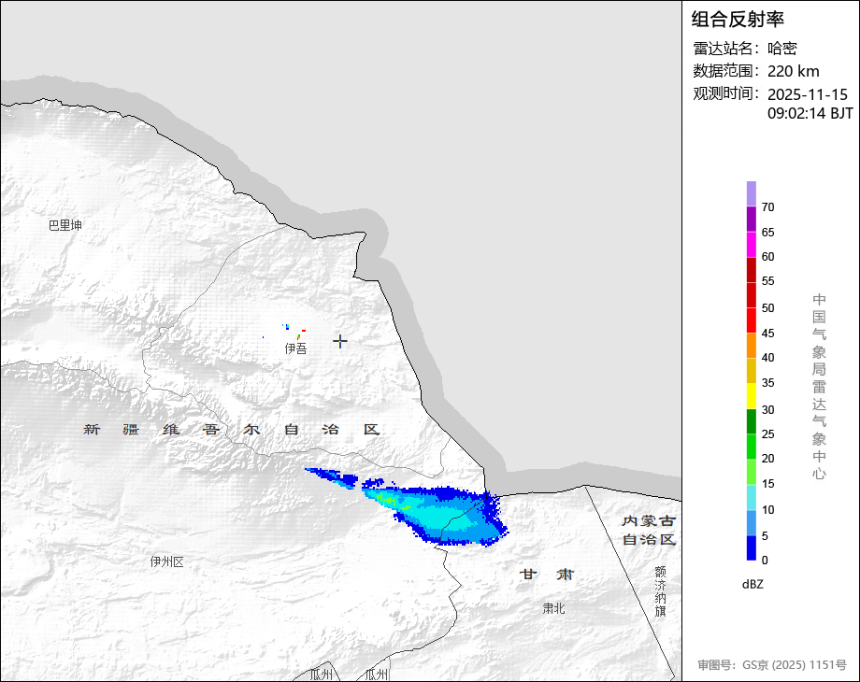Click the 内蒙古 自治区 label
Viewport: 860px width, 682px height.
point(649,530)
